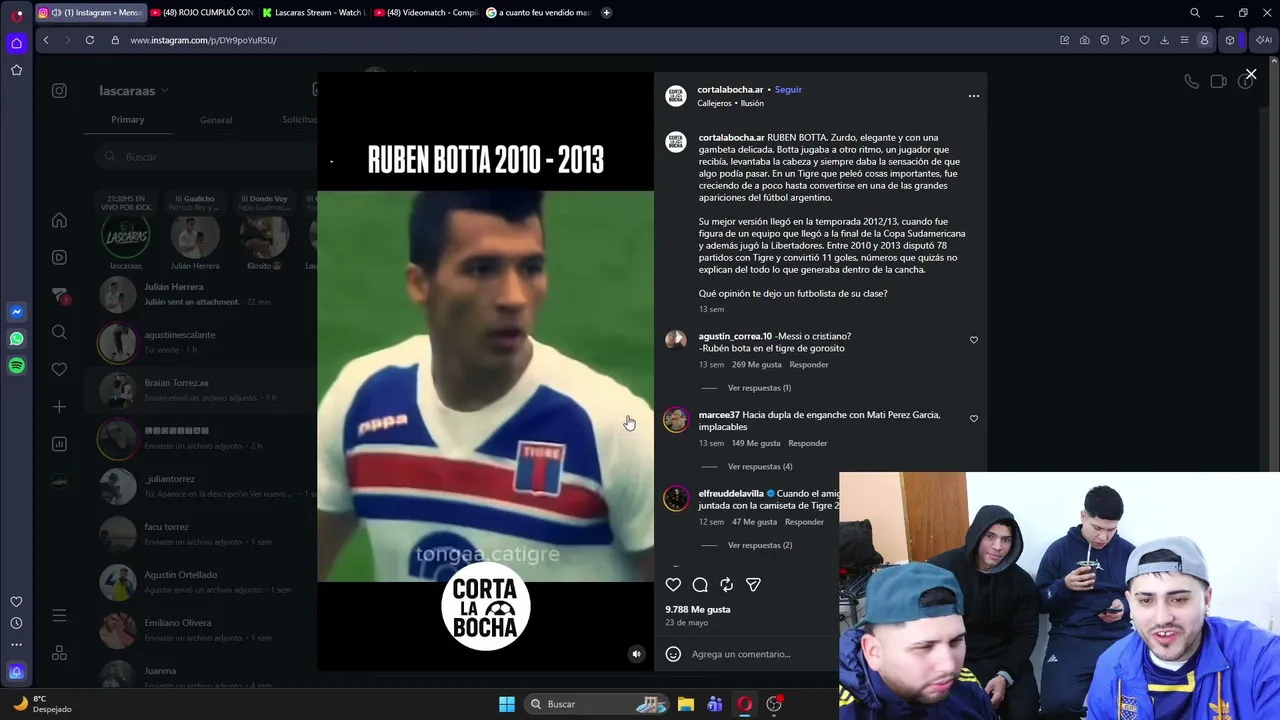The width and height of the screenshot is (1280, 720).
Task: Switch to the Lascaras Stream Kick tab
Action: point(313,13)
